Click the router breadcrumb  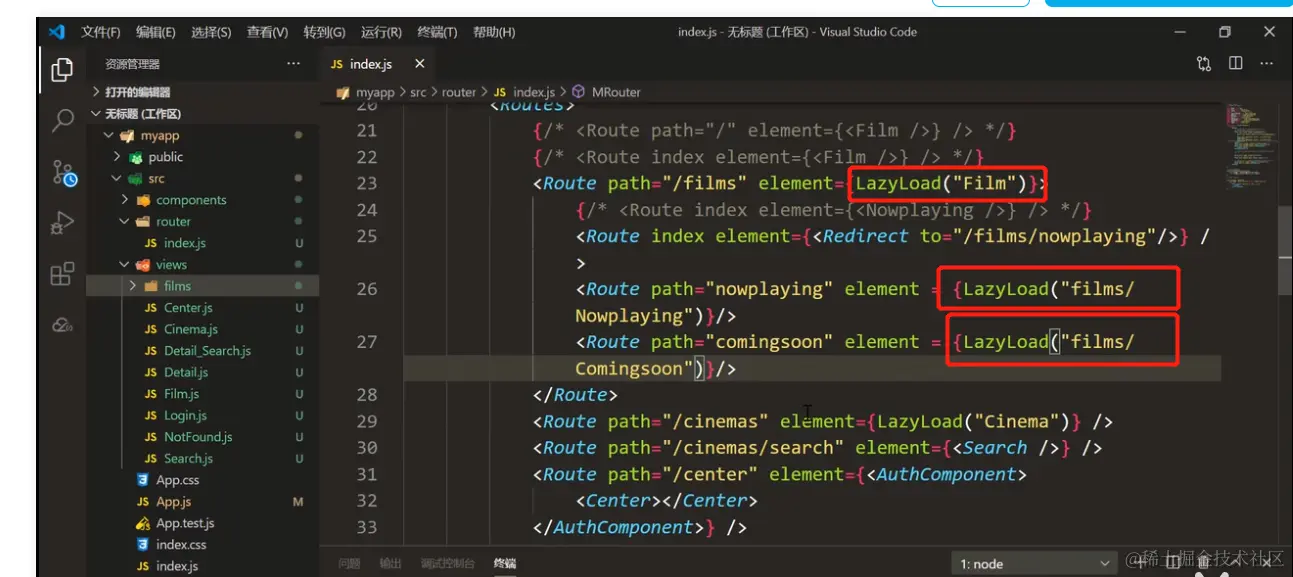tap(459, 92)
